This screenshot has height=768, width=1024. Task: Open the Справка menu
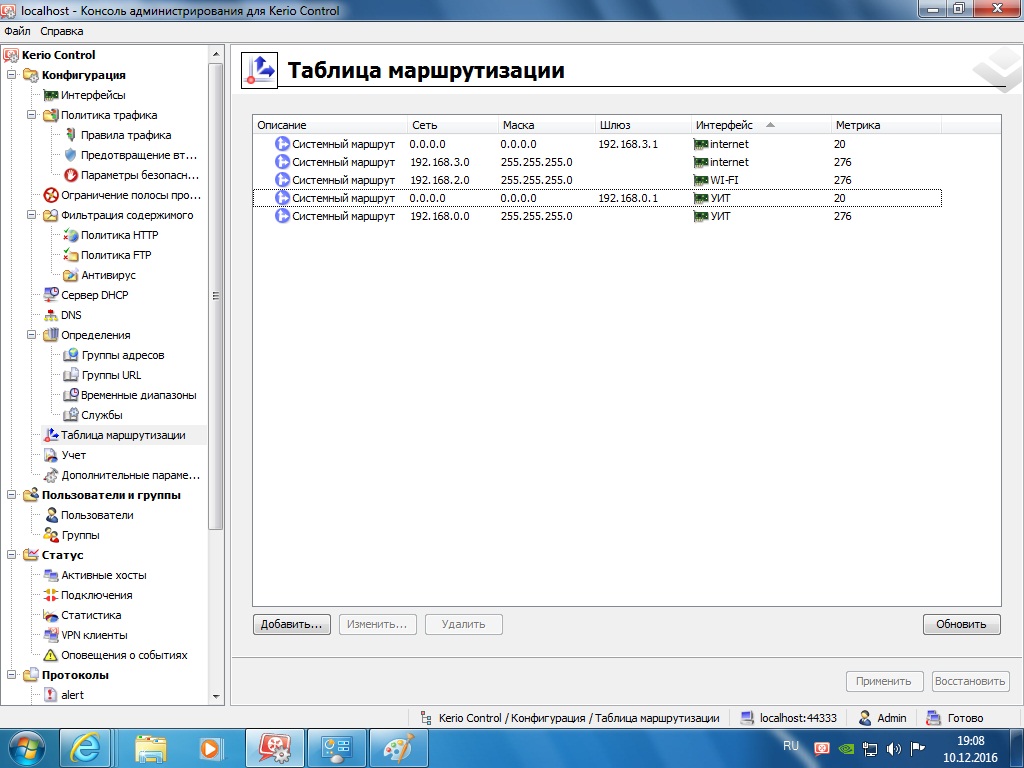61,31
